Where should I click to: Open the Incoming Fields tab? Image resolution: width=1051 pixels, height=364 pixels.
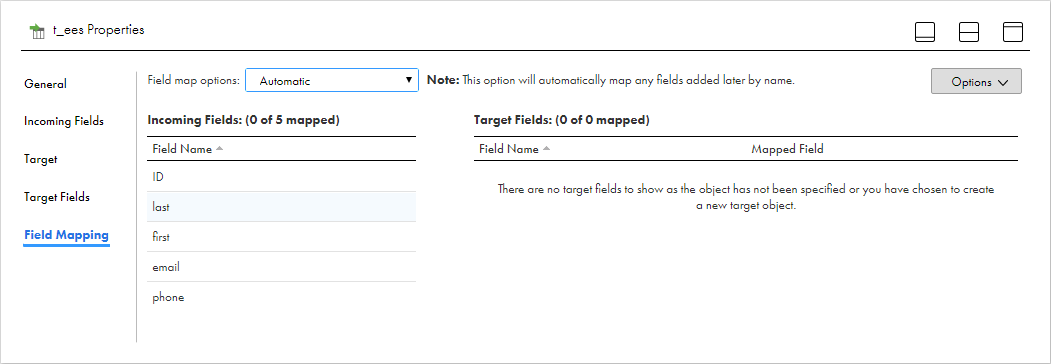point(64,121)
